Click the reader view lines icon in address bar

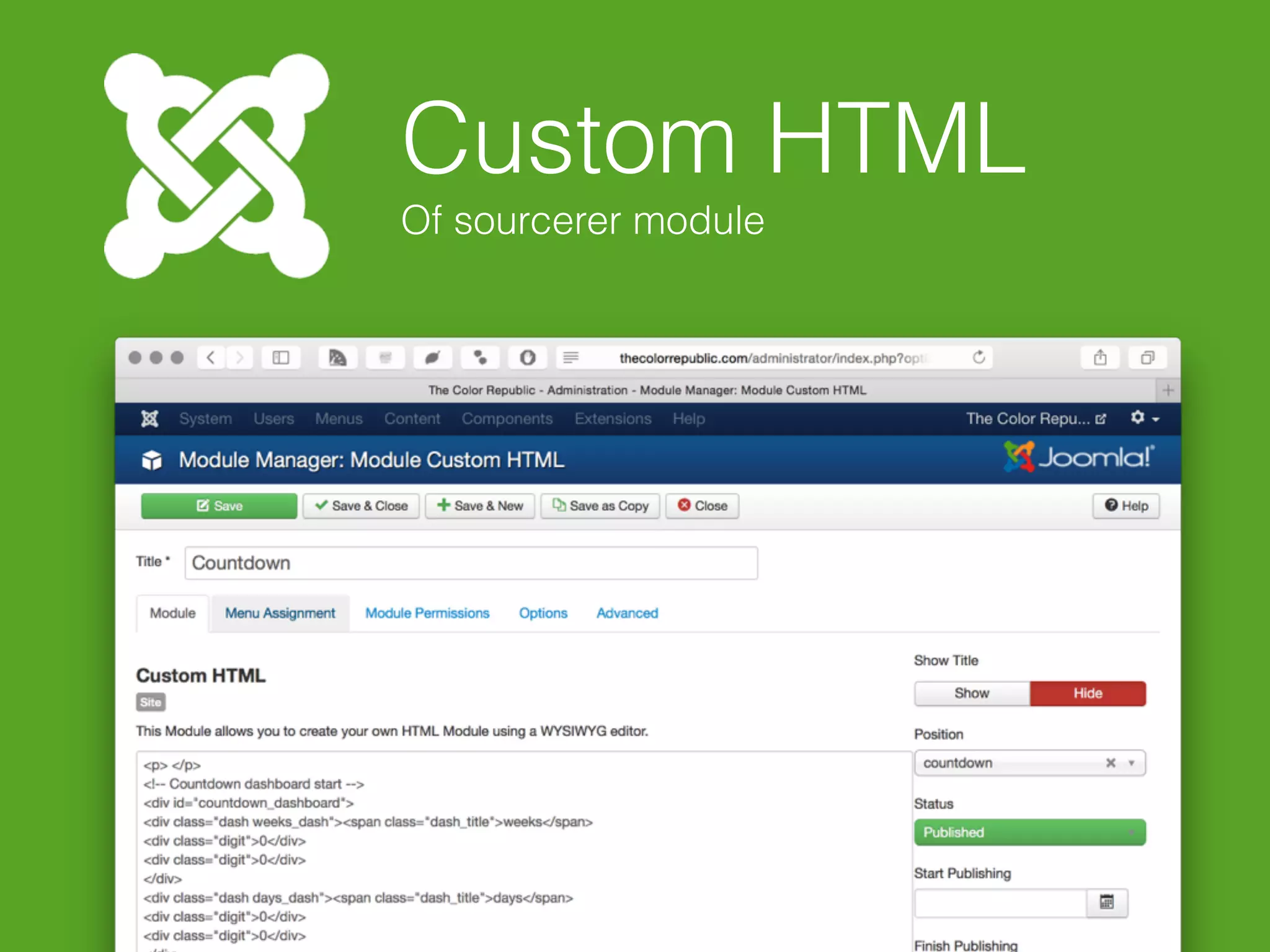click(571, 358)
